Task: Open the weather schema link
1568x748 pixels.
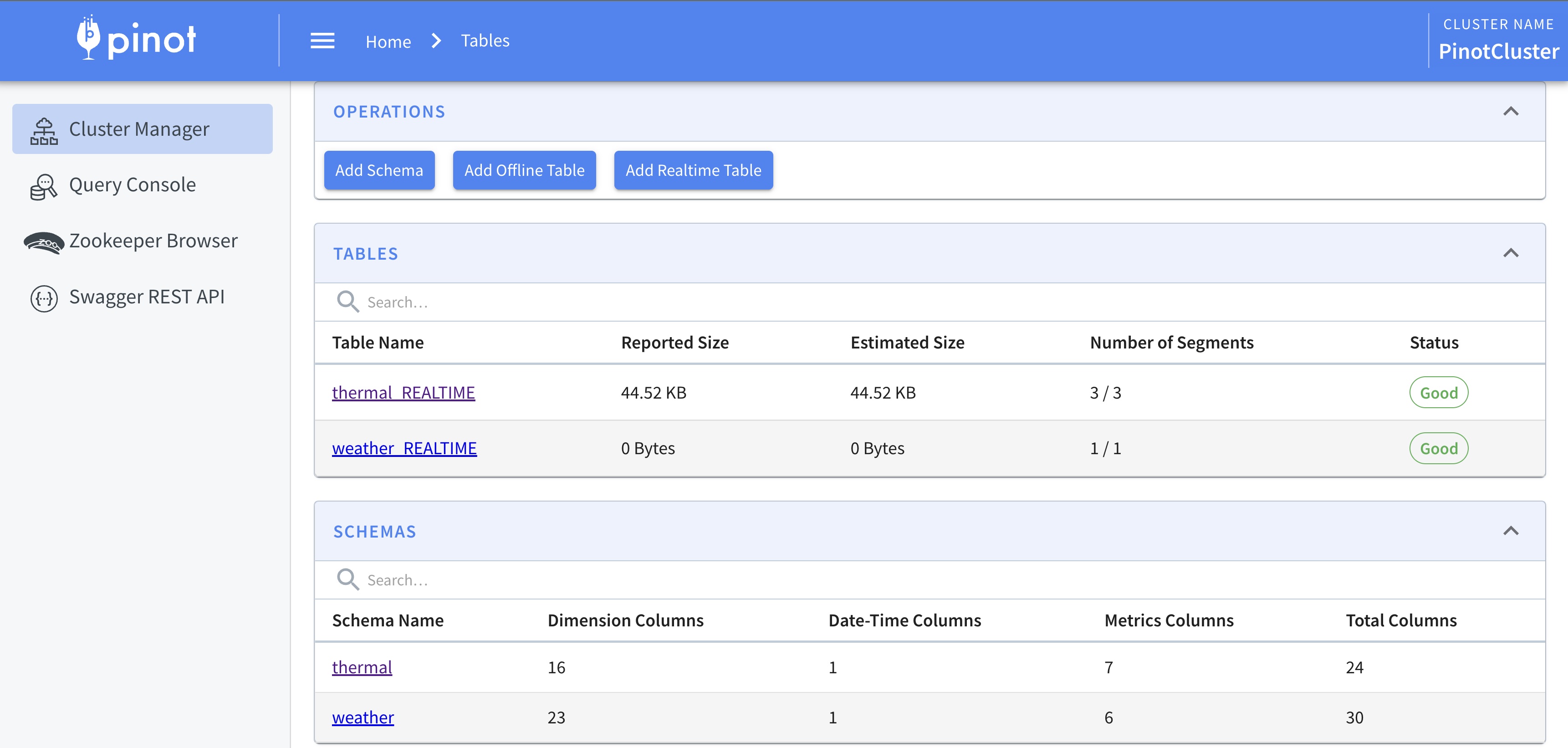Action: (363, 717)
